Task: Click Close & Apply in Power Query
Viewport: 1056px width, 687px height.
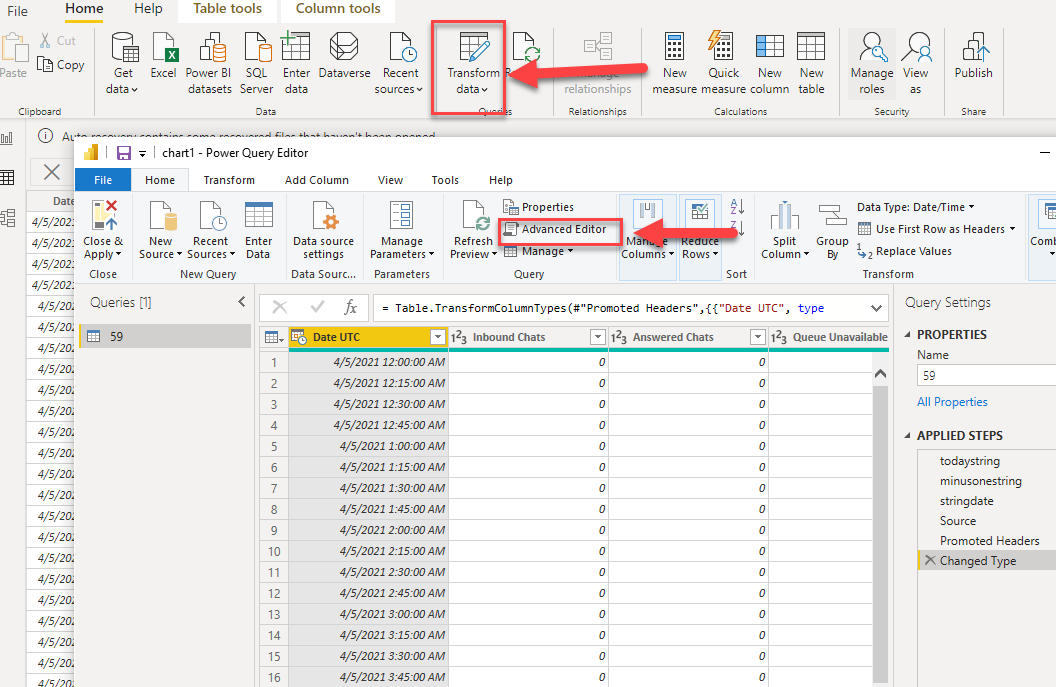Action: coord(103,230)
